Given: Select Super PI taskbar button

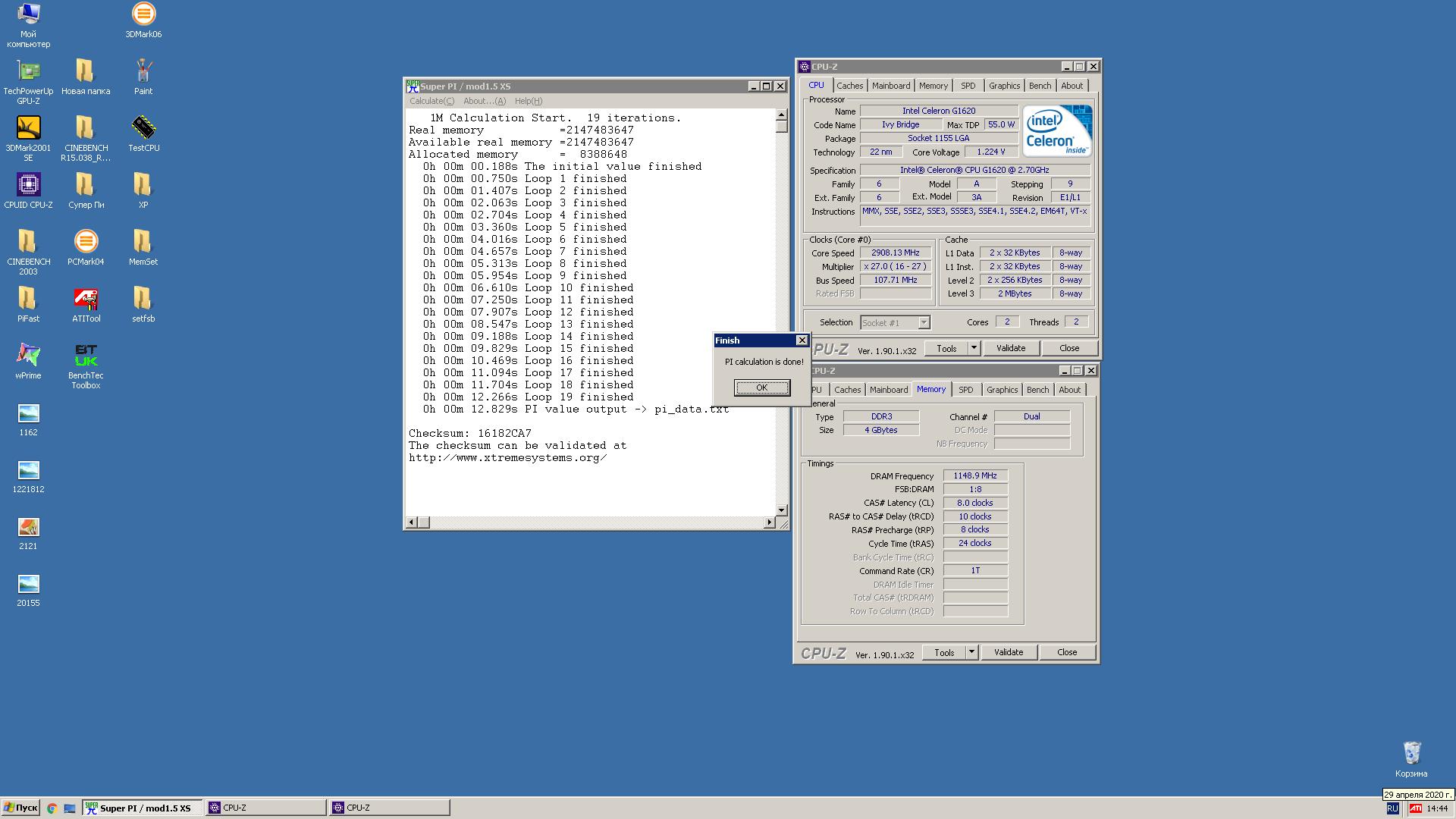Looking at the screenshot, I should pyautogui.click(x=143, y=808).
